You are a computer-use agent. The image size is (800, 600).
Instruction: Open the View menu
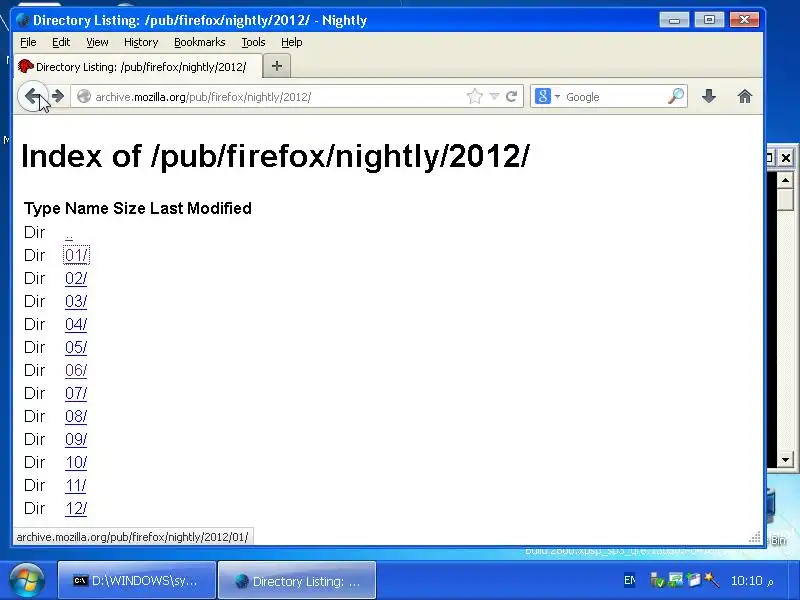tap(97, 42)
